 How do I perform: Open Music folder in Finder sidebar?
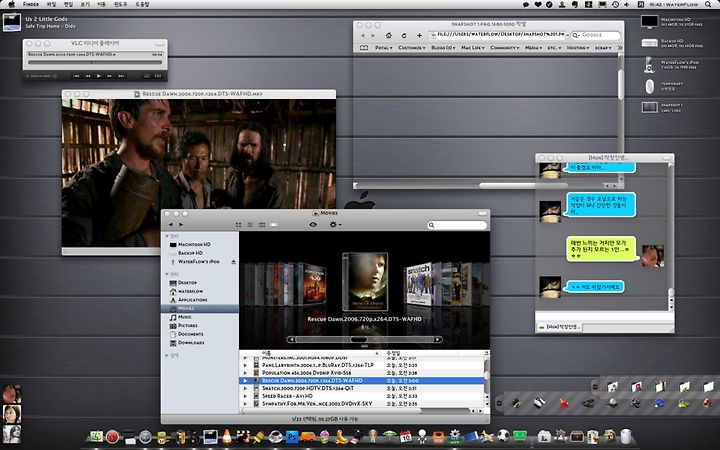click(x=200, y=317)
